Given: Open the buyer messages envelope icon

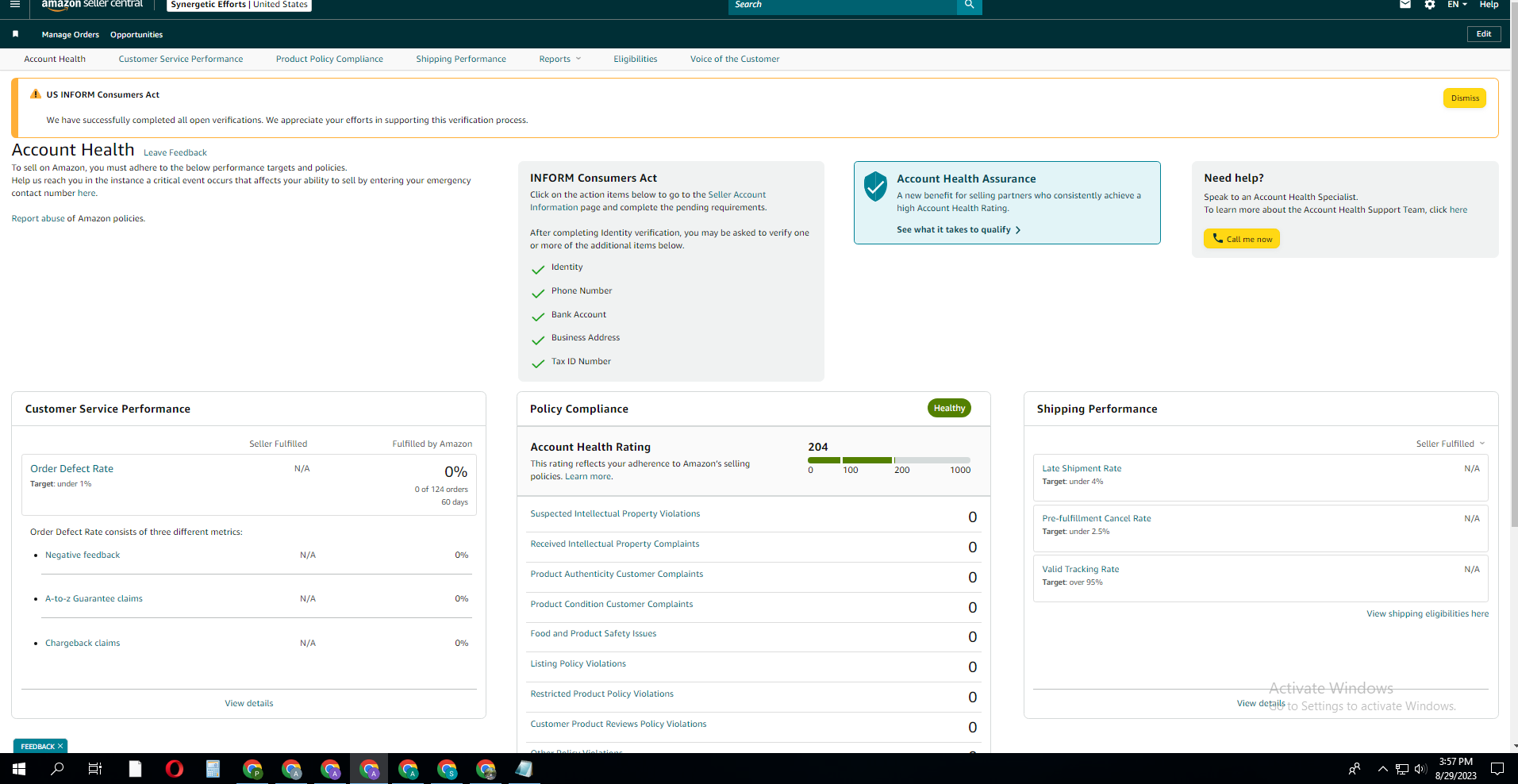Looking at the screenshot, I should pos(1405,5).
